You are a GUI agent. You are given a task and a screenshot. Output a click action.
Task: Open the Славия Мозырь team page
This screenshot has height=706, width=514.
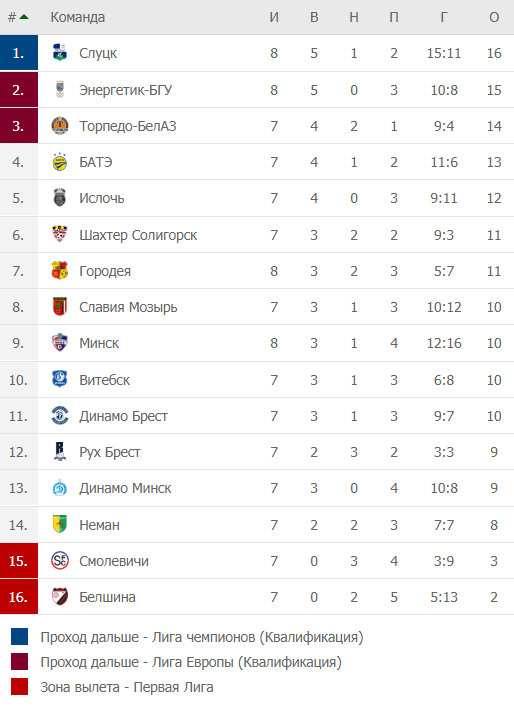coord(128,307)
